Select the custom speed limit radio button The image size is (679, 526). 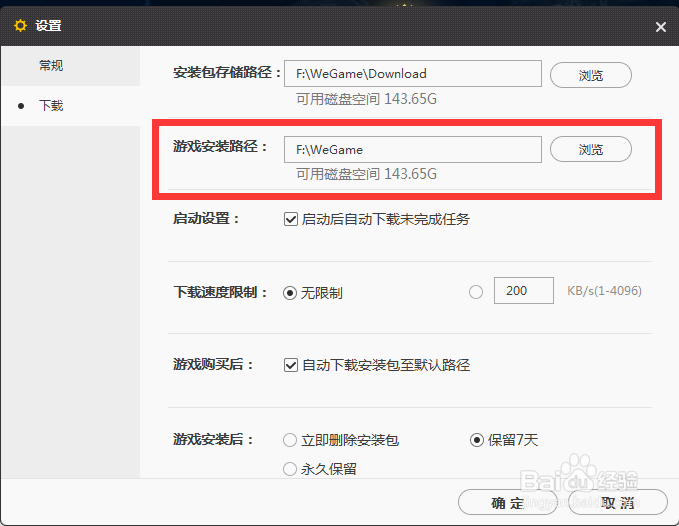[476, 292]
